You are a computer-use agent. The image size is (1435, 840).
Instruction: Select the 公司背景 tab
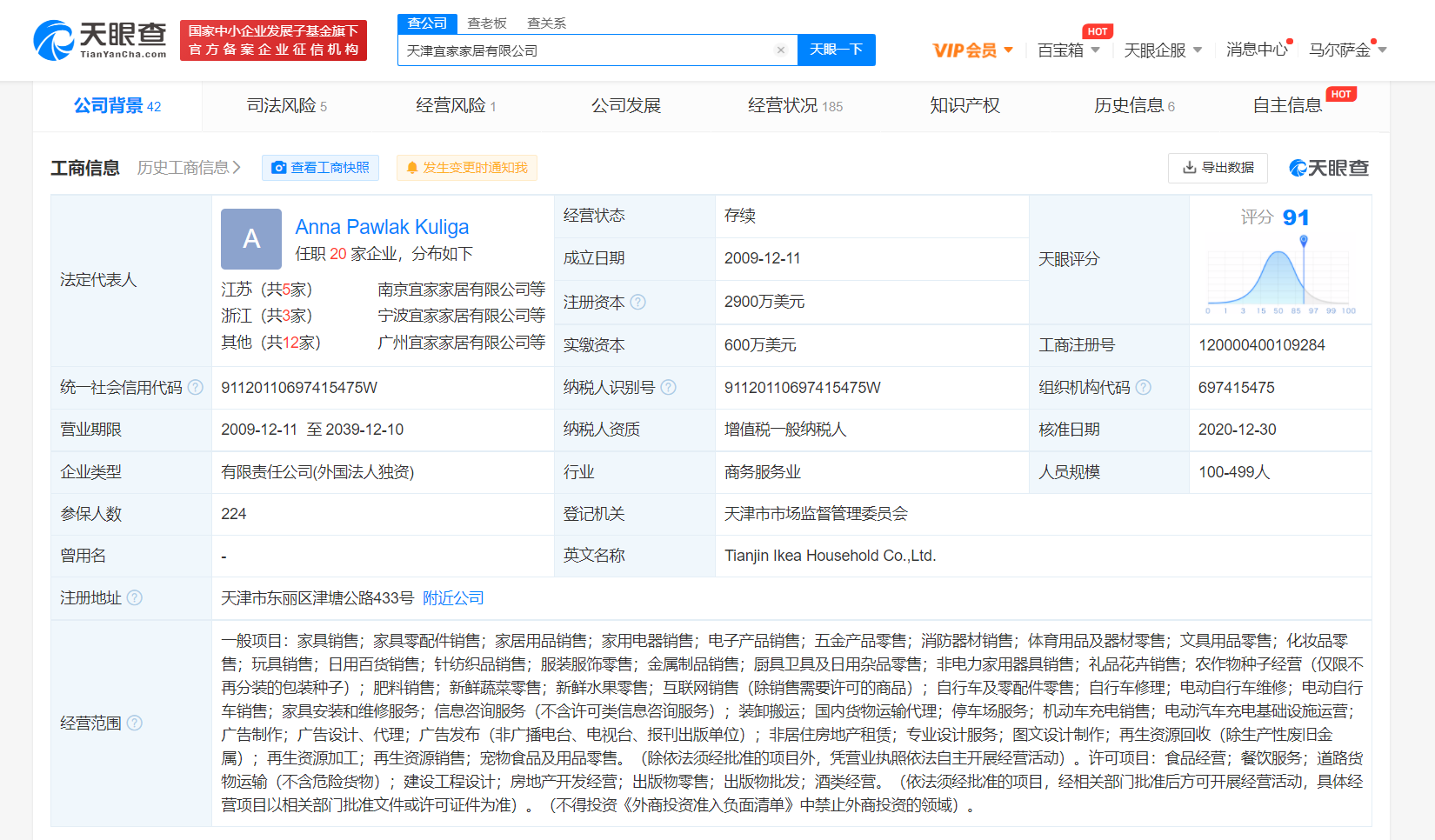pos(117,106)
